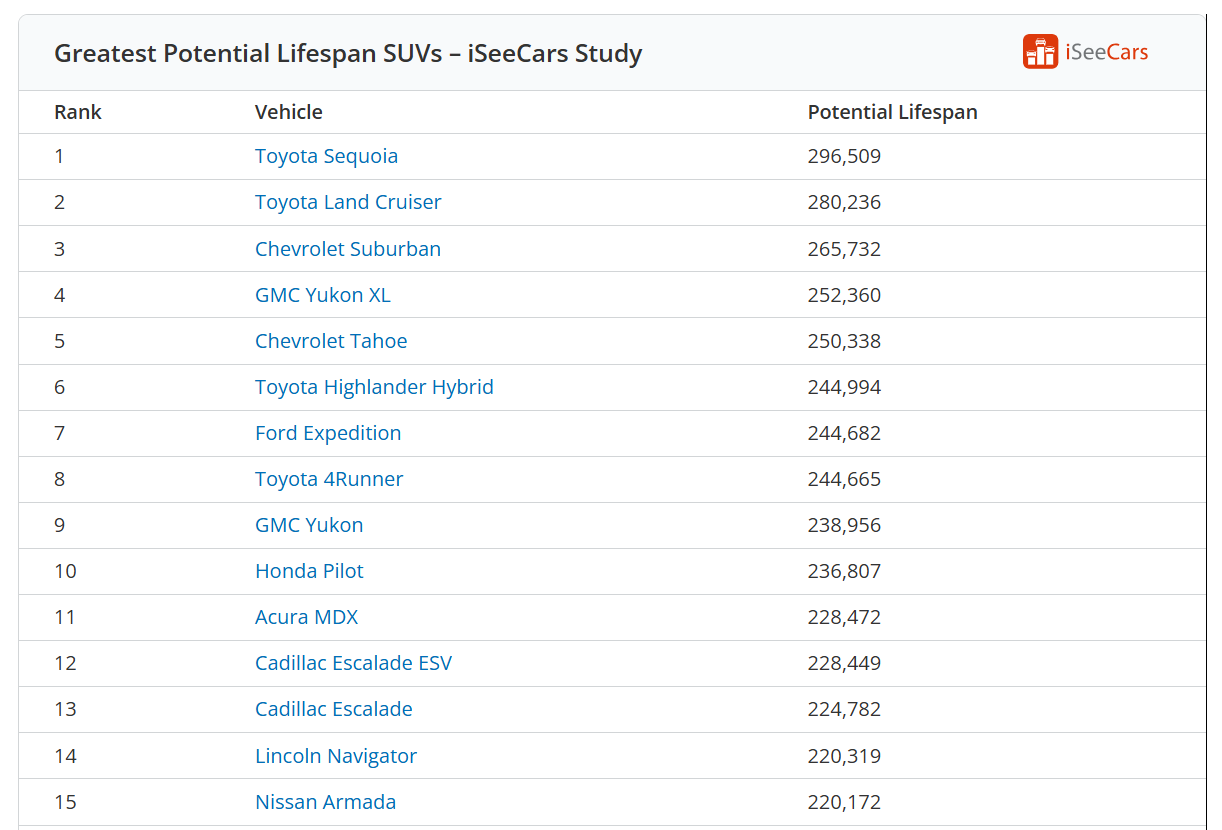Click rank number 5 cell
Screen dimensions: 1222x830
tap(59, 341)
